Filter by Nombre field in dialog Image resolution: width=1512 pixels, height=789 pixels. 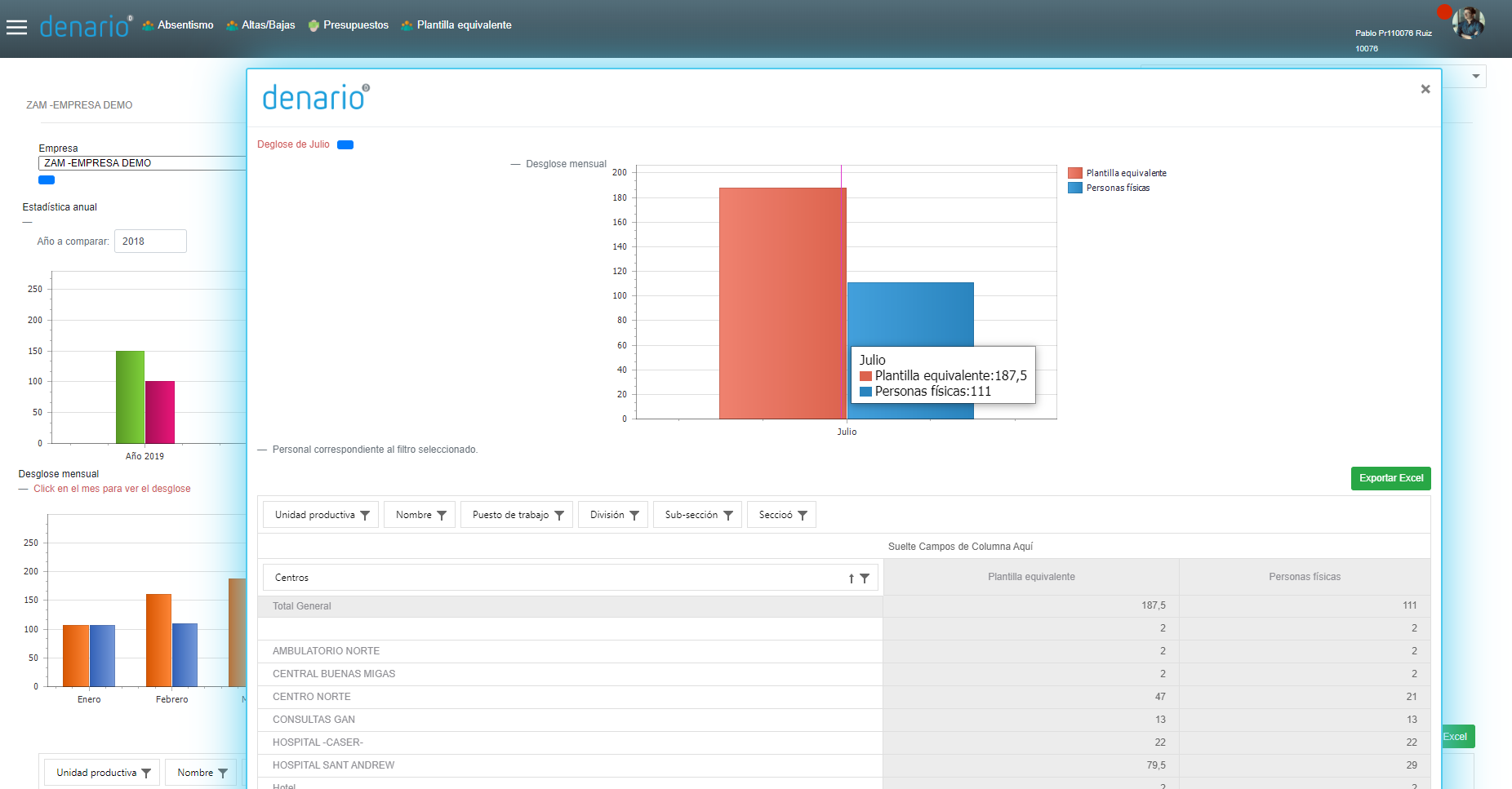point(420,515)
